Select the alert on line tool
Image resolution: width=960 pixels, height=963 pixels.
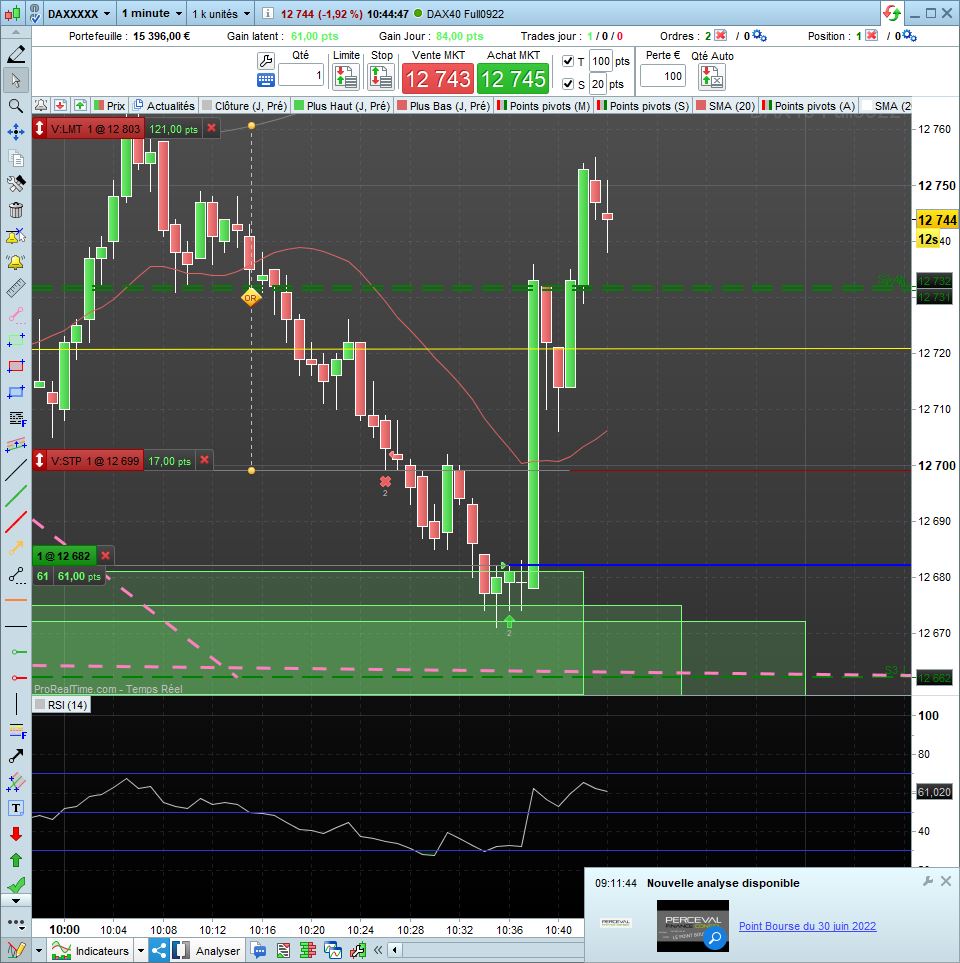(x=16, y=236)
